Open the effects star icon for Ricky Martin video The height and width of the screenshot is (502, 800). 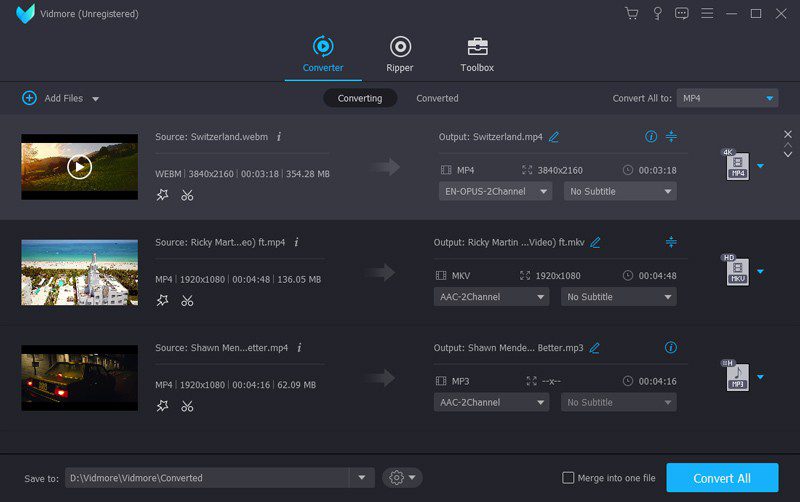point(163,301)
